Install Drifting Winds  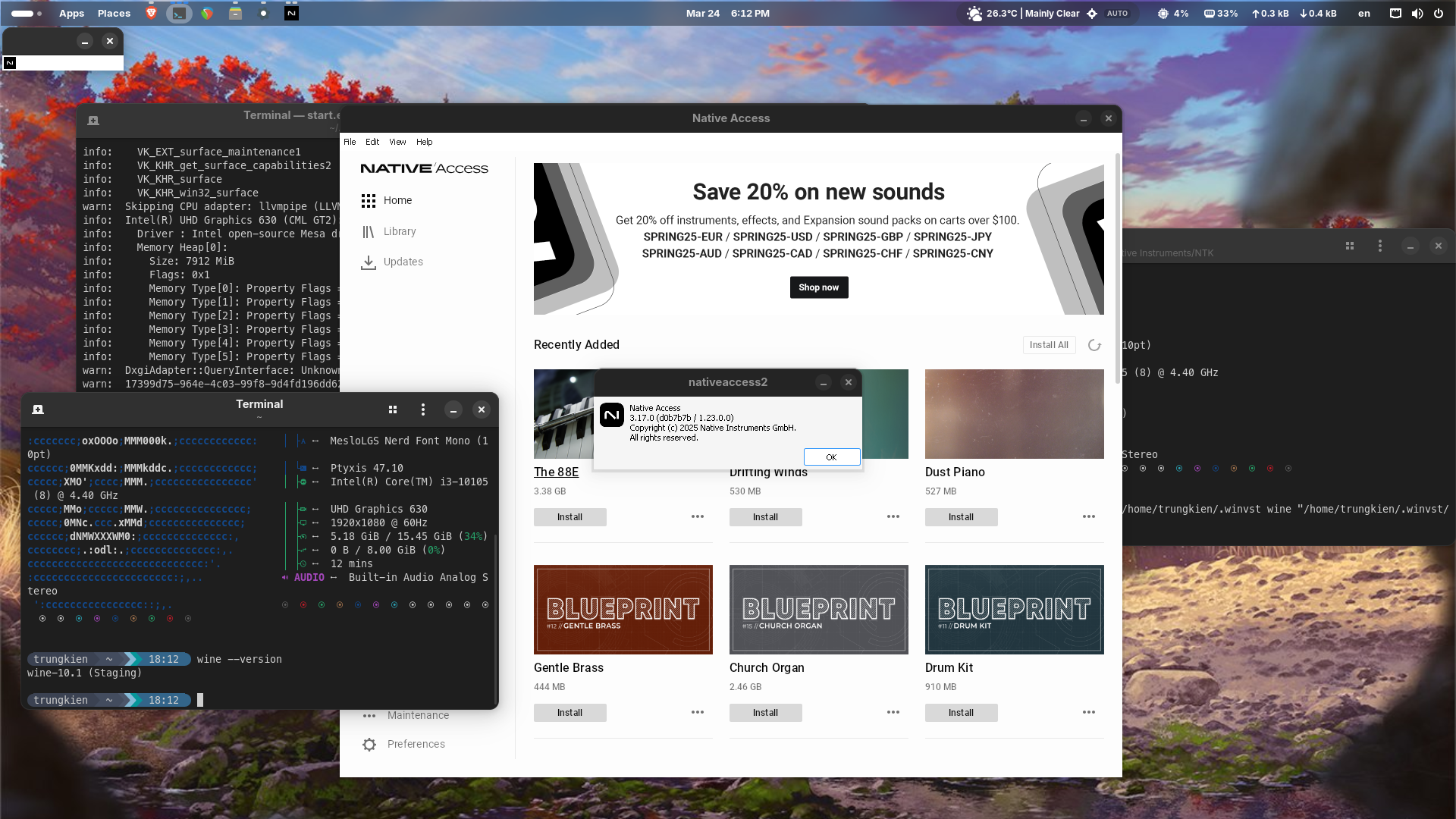pyautogui.click(x=766, y=517)
